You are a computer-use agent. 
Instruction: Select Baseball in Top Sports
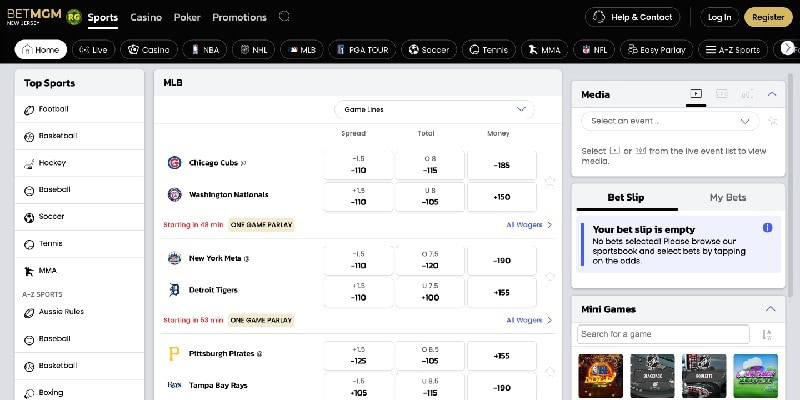point(79,190)
